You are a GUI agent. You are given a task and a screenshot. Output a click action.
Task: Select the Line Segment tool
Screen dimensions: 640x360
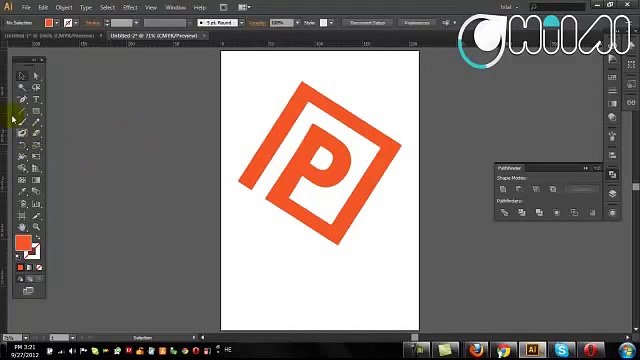22,111
